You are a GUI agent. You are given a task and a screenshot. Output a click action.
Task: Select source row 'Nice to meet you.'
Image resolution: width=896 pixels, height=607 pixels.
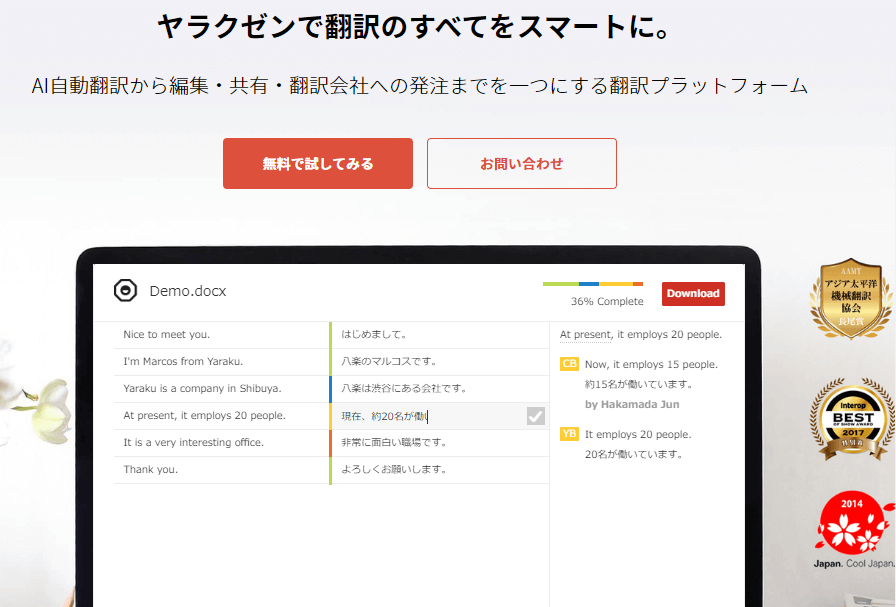click(x=222, y=335)
